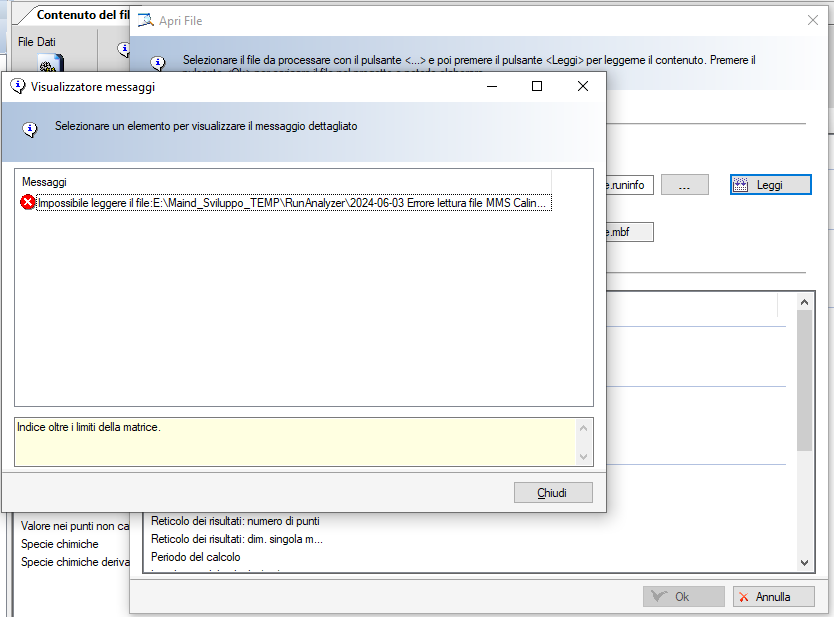The height and width of the screenshot is (617, 834).
Task: Select 'Reticolo dei risultati: numero di punti' row
Action: (x=235, y=521)
